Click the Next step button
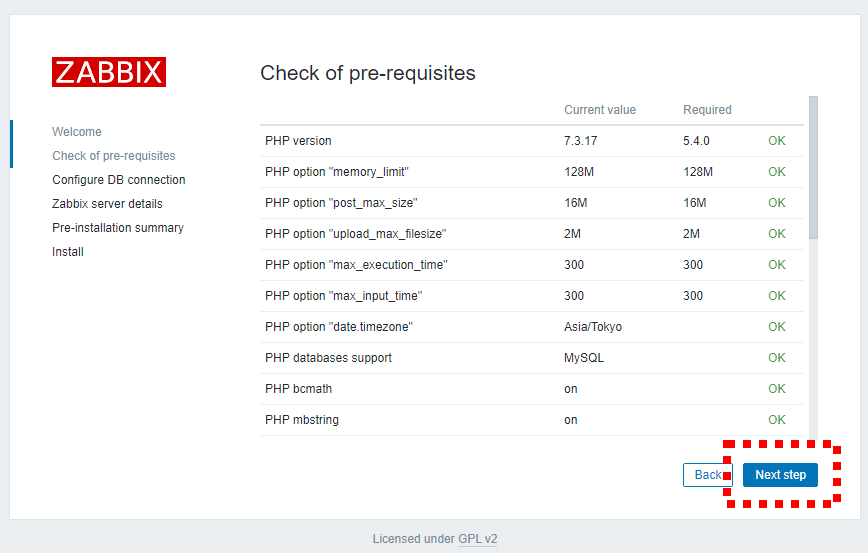868x553 pixels. (780, 475)
